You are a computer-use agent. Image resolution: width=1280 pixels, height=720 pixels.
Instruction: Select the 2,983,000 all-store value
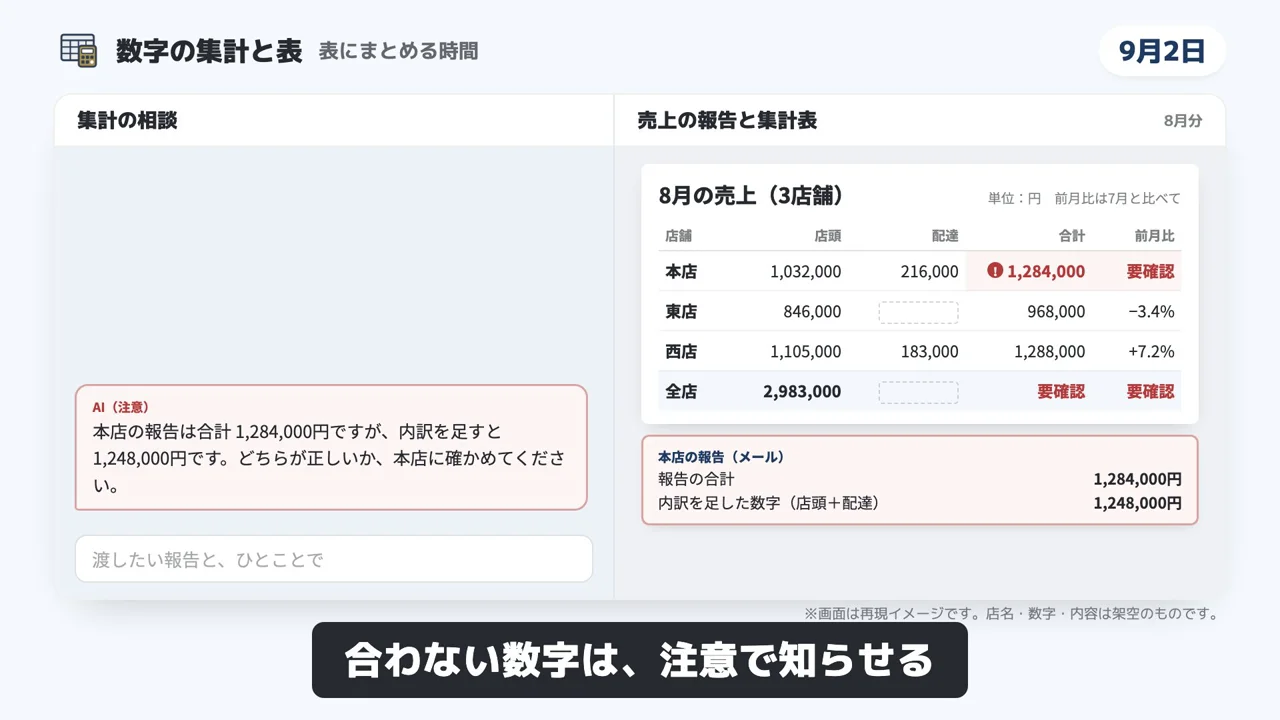coord(802,391)
